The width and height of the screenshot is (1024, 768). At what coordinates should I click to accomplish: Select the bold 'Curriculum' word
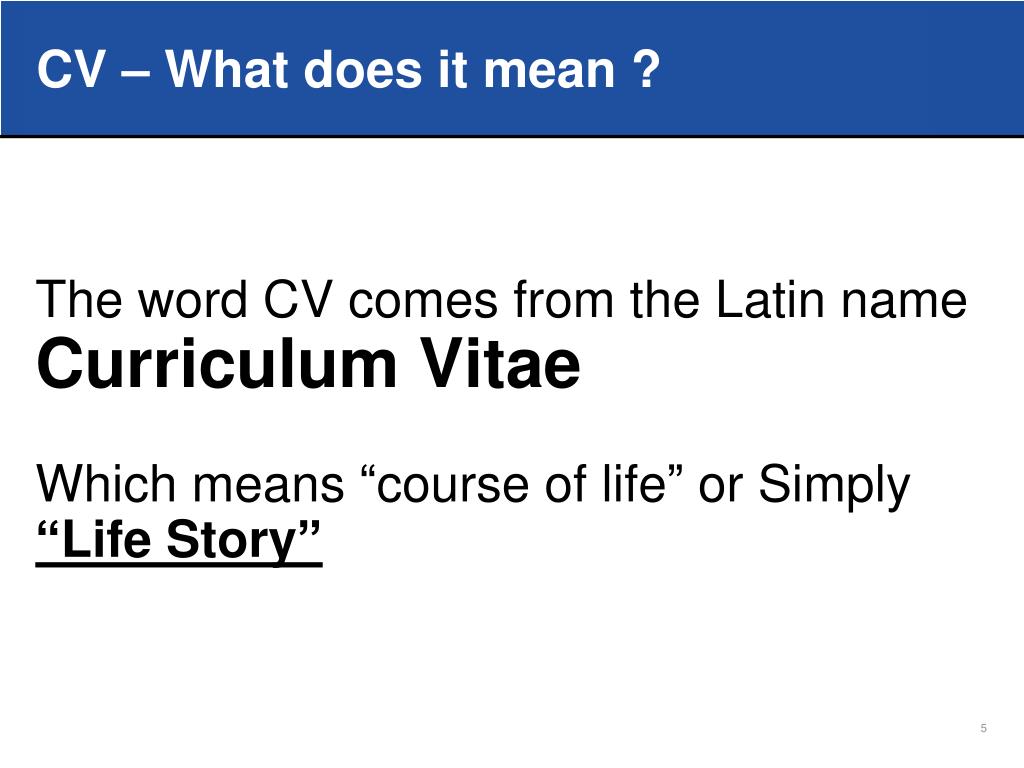click(x=217, y=363)
